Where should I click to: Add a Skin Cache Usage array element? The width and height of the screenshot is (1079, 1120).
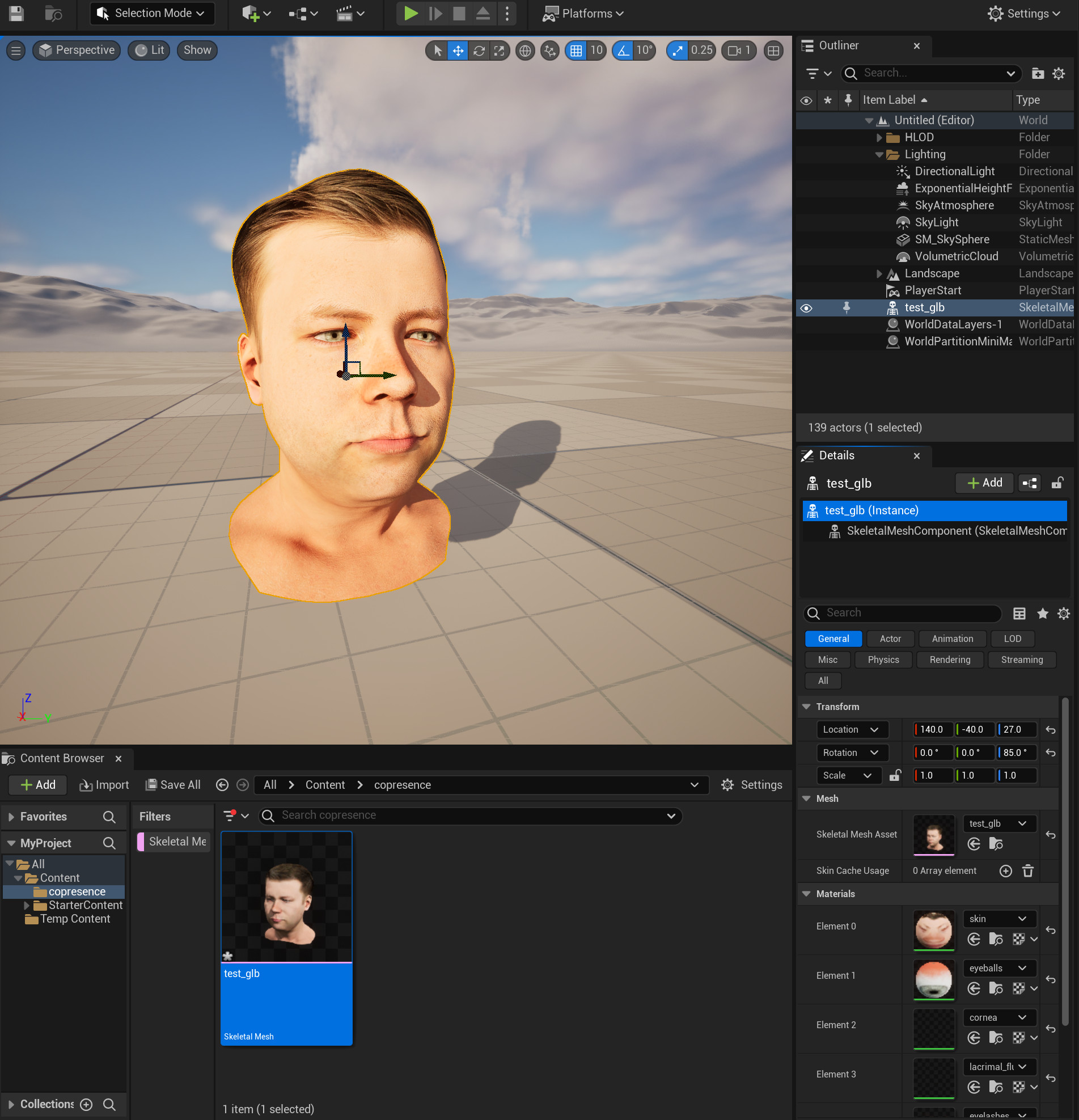(x=1005, y=871)
